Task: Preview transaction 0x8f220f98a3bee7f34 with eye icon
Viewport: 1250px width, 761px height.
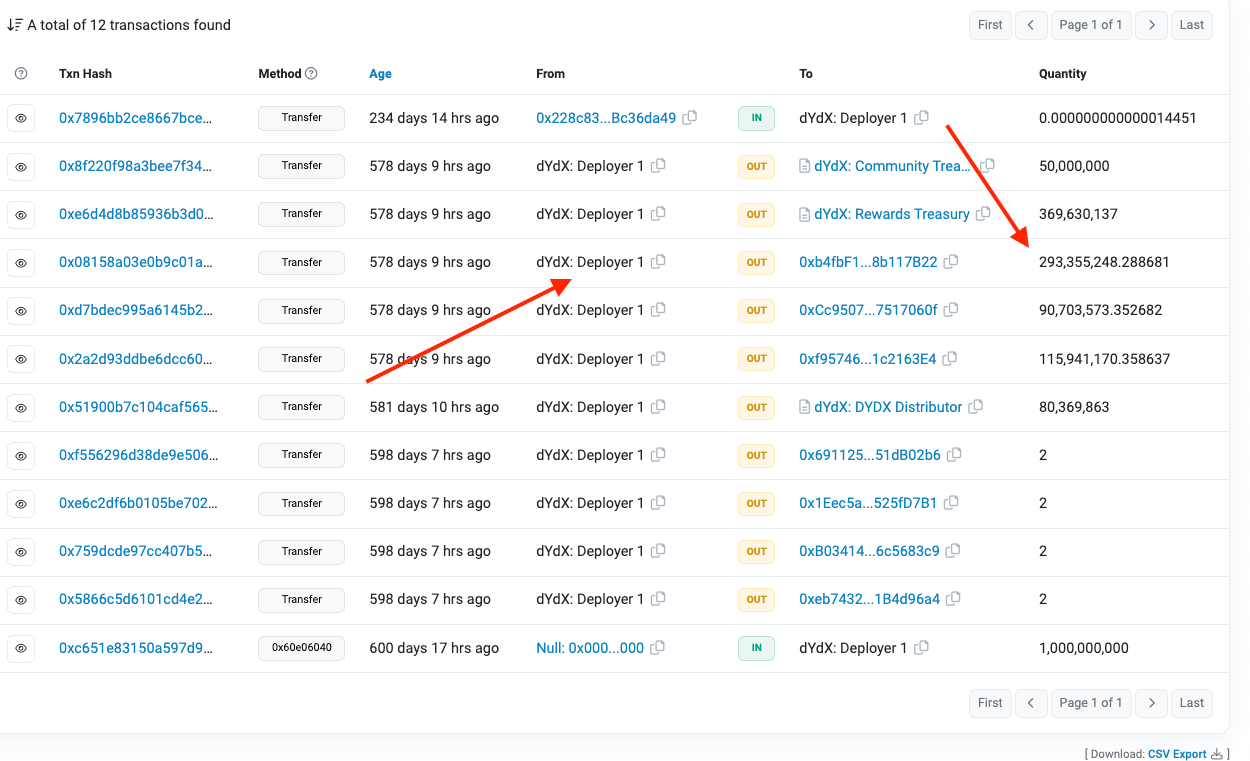Action: click(x=21, y=166)
